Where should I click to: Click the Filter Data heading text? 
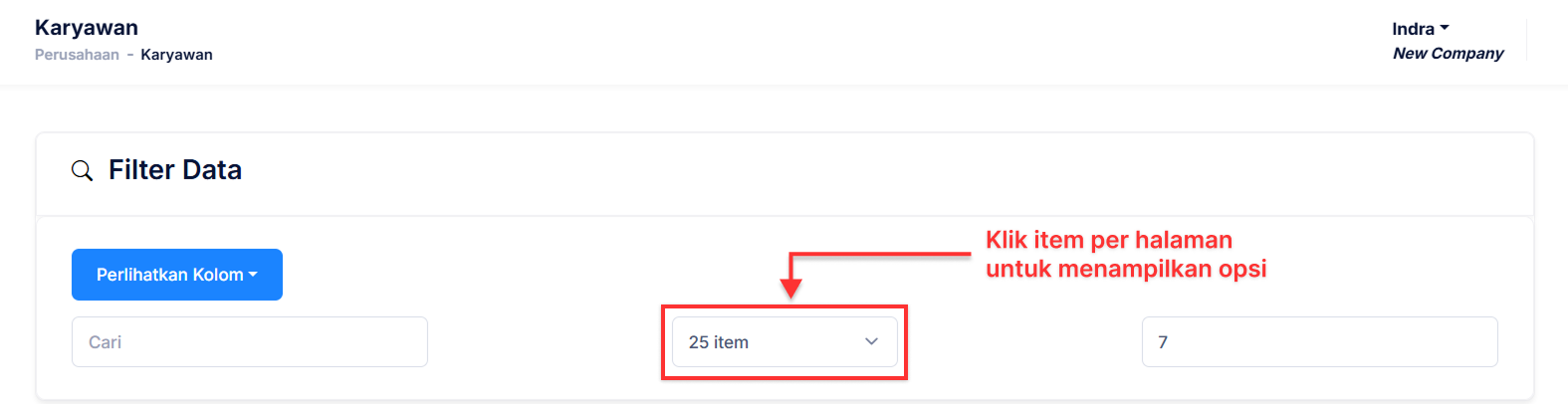pos(175,170)
